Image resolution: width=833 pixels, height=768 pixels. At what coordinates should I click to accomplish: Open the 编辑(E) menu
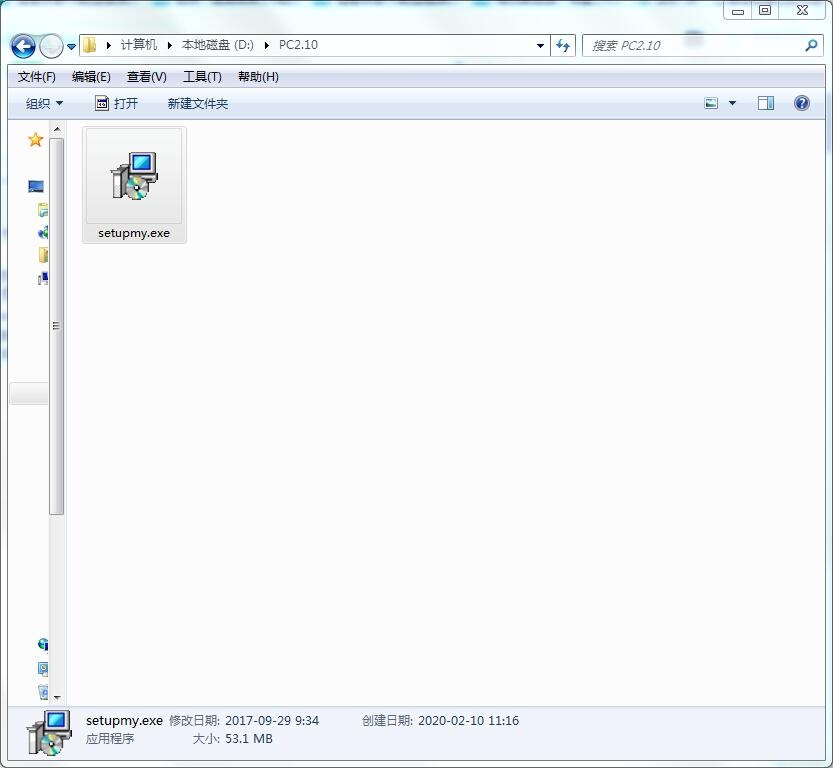coord(91,77)
